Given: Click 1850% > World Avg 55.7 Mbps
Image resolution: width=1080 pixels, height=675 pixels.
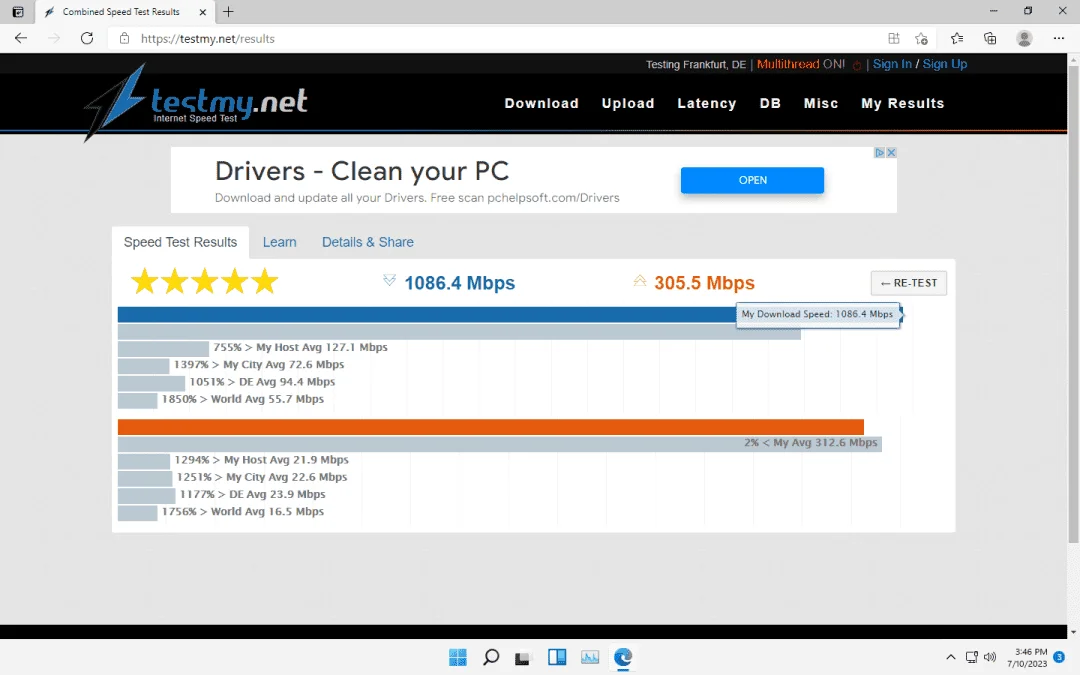Looking at the screenshot, I should [x=242, y=399].
